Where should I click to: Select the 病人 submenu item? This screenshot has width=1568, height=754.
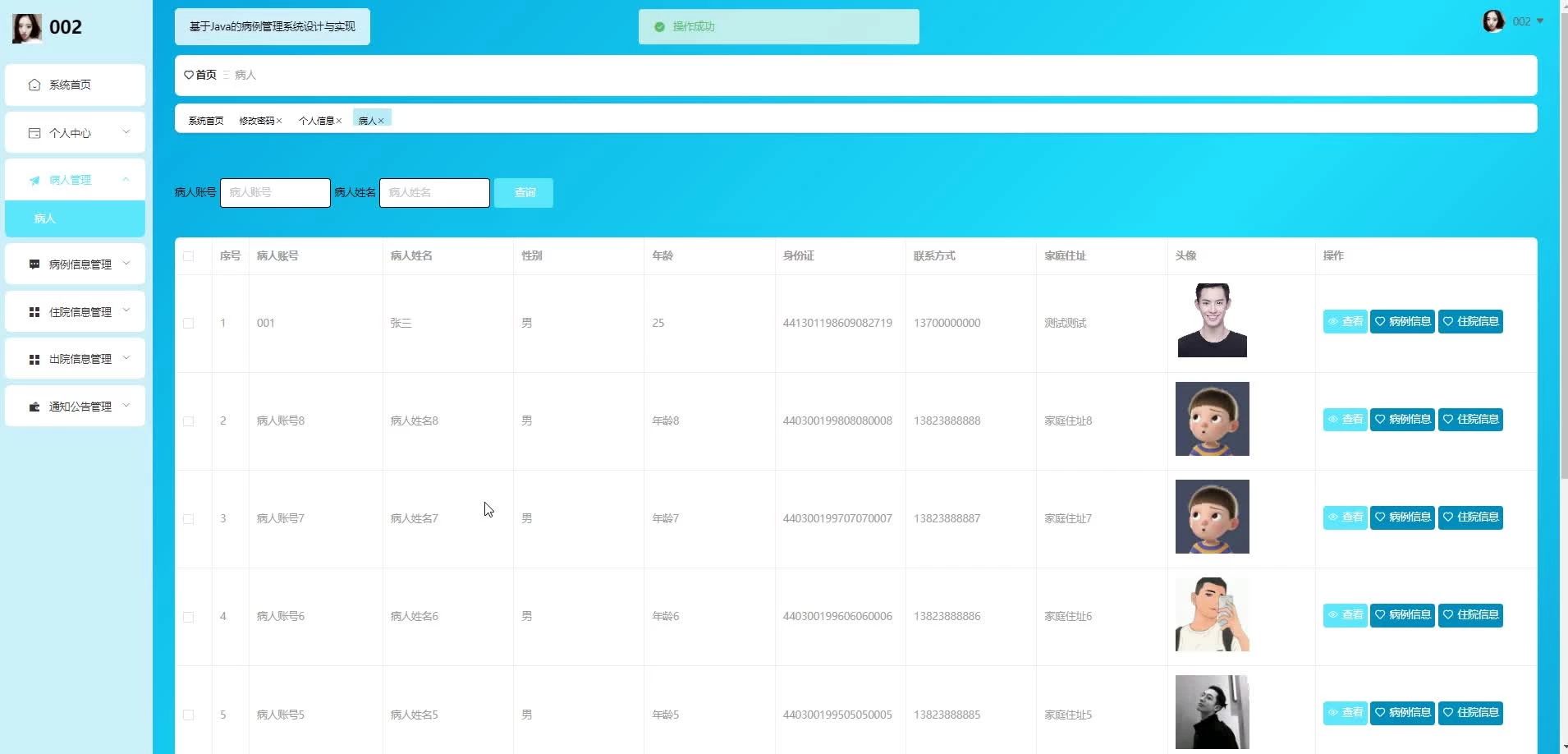(75, 218)
